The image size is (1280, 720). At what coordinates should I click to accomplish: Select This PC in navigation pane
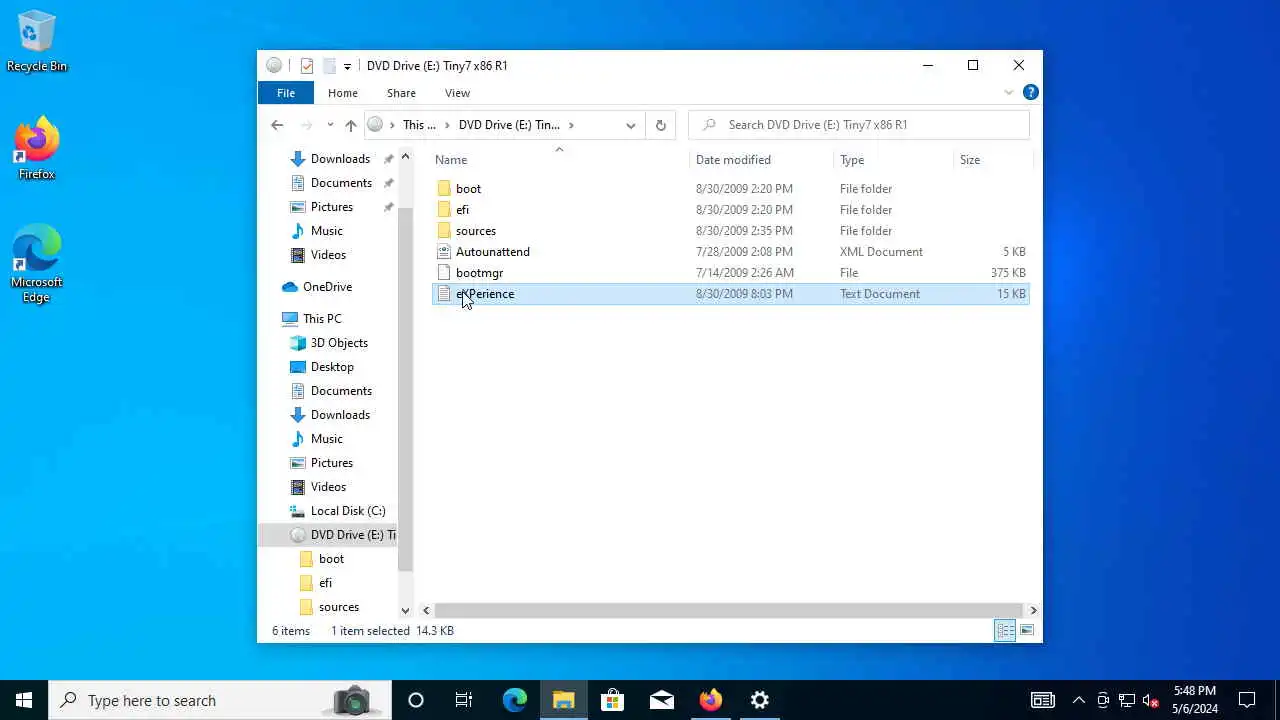point(322,319)
